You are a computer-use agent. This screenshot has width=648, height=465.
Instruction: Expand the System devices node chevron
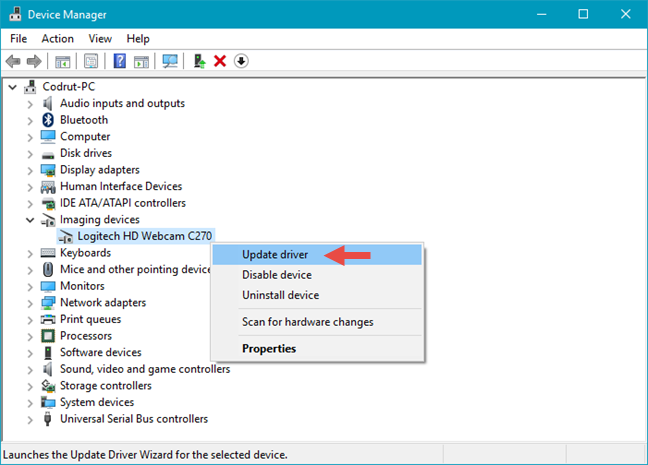(x=30, y=403)
